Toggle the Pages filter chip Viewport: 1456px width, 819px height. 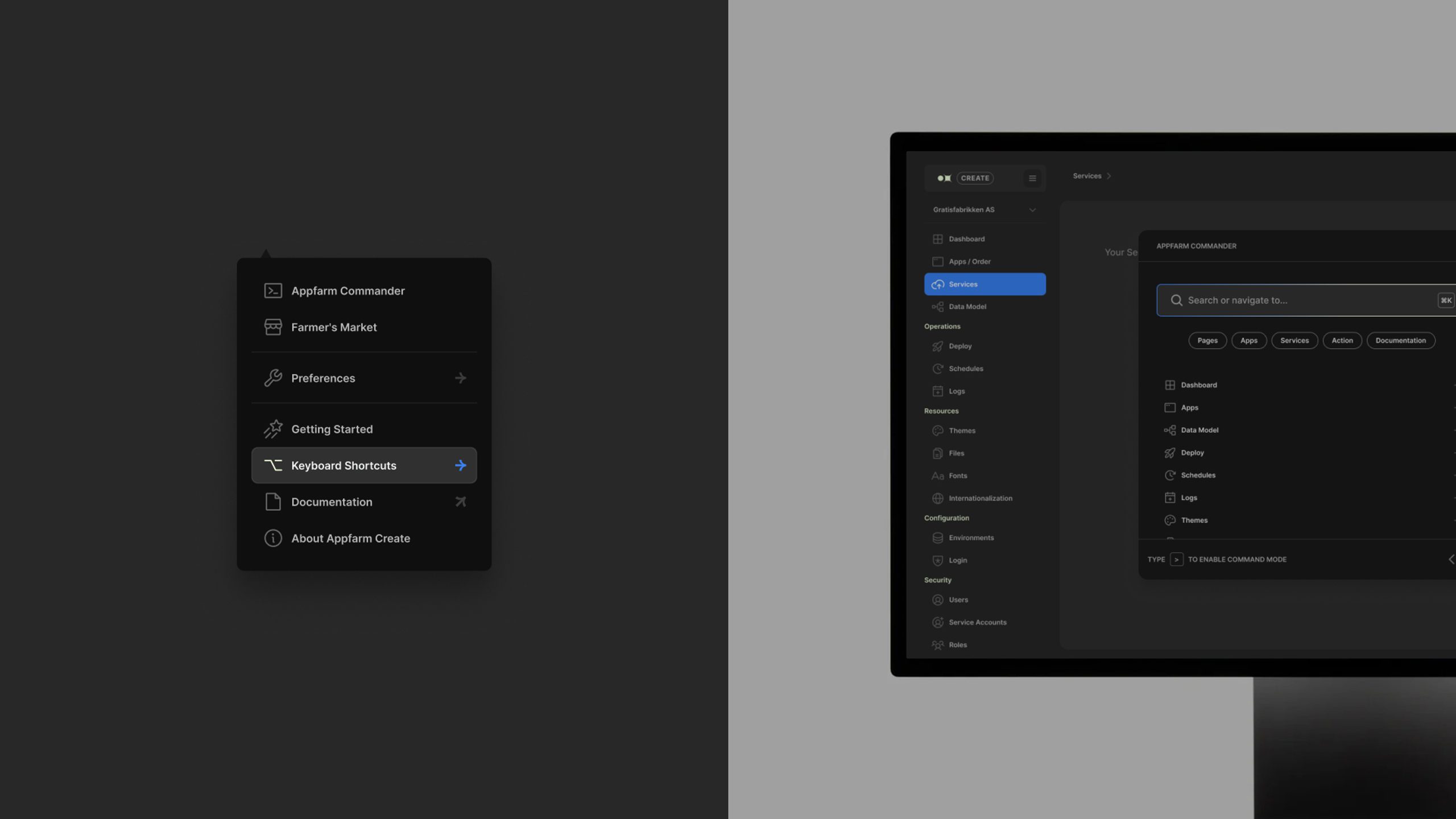tap(1207, 341)
